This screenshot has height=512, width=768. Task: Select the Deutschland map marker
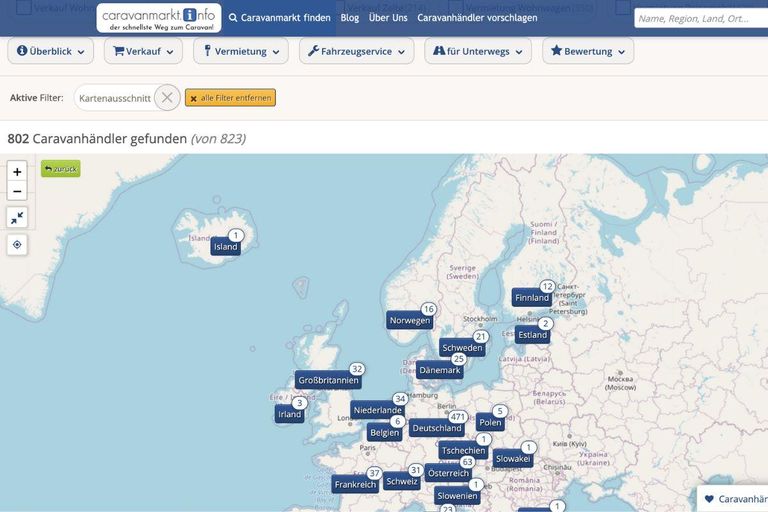click(437, 428)
